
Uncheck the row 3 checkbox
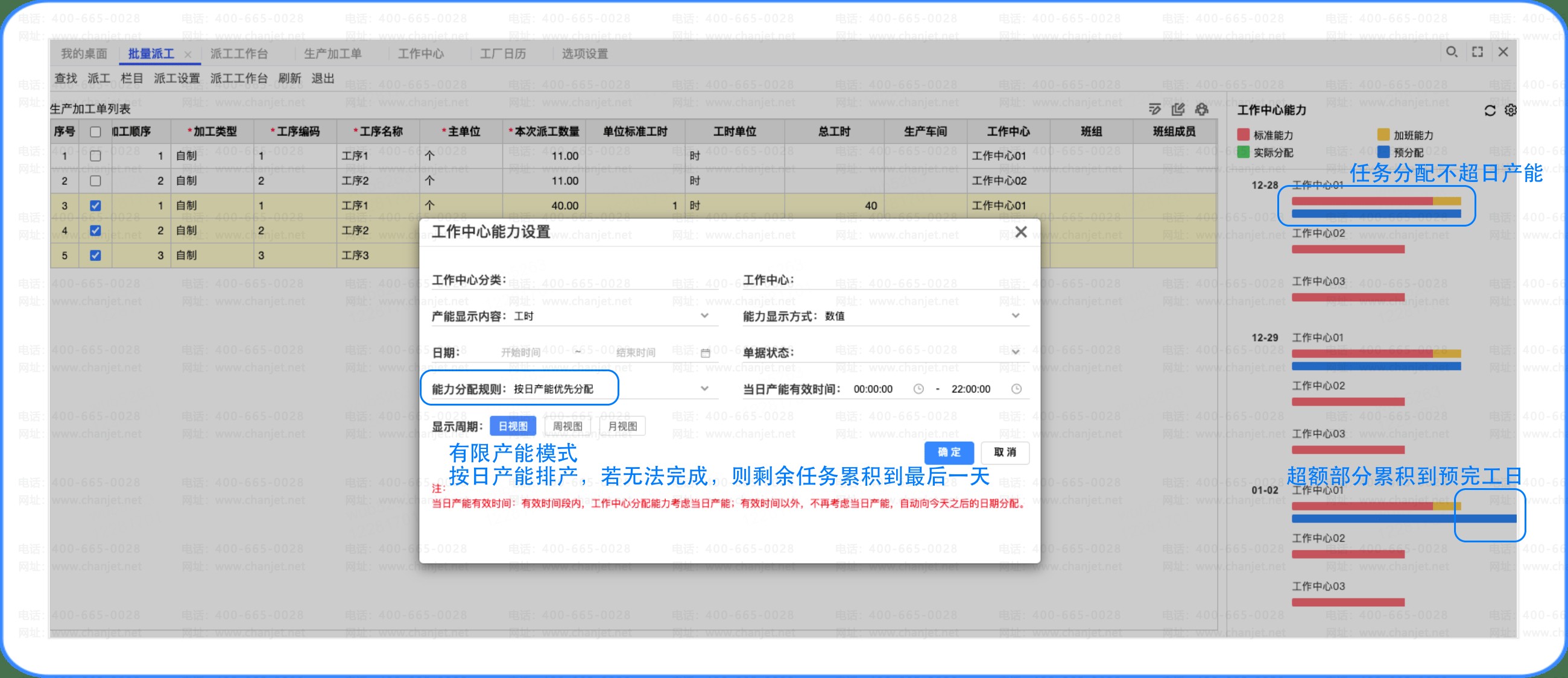click(x=95, y=206)
